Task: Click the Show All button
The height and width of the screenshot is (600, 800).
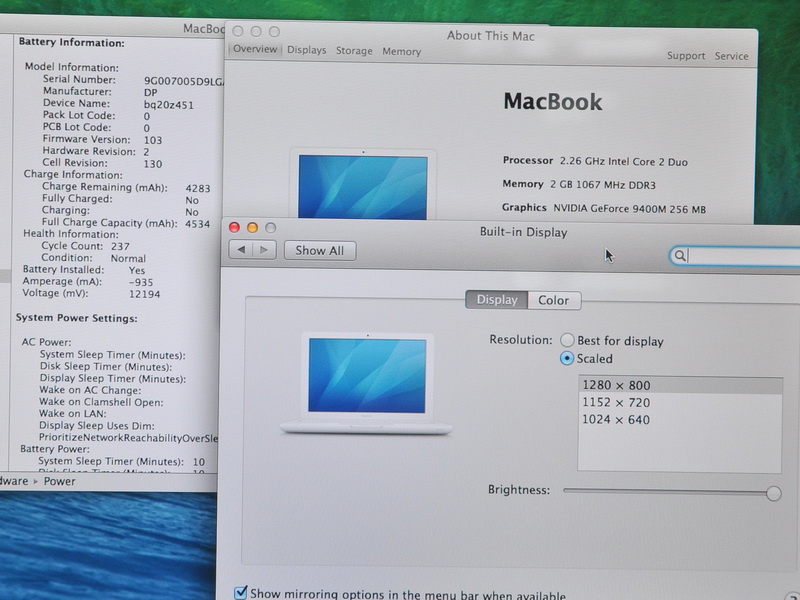Action: (320, 251)
